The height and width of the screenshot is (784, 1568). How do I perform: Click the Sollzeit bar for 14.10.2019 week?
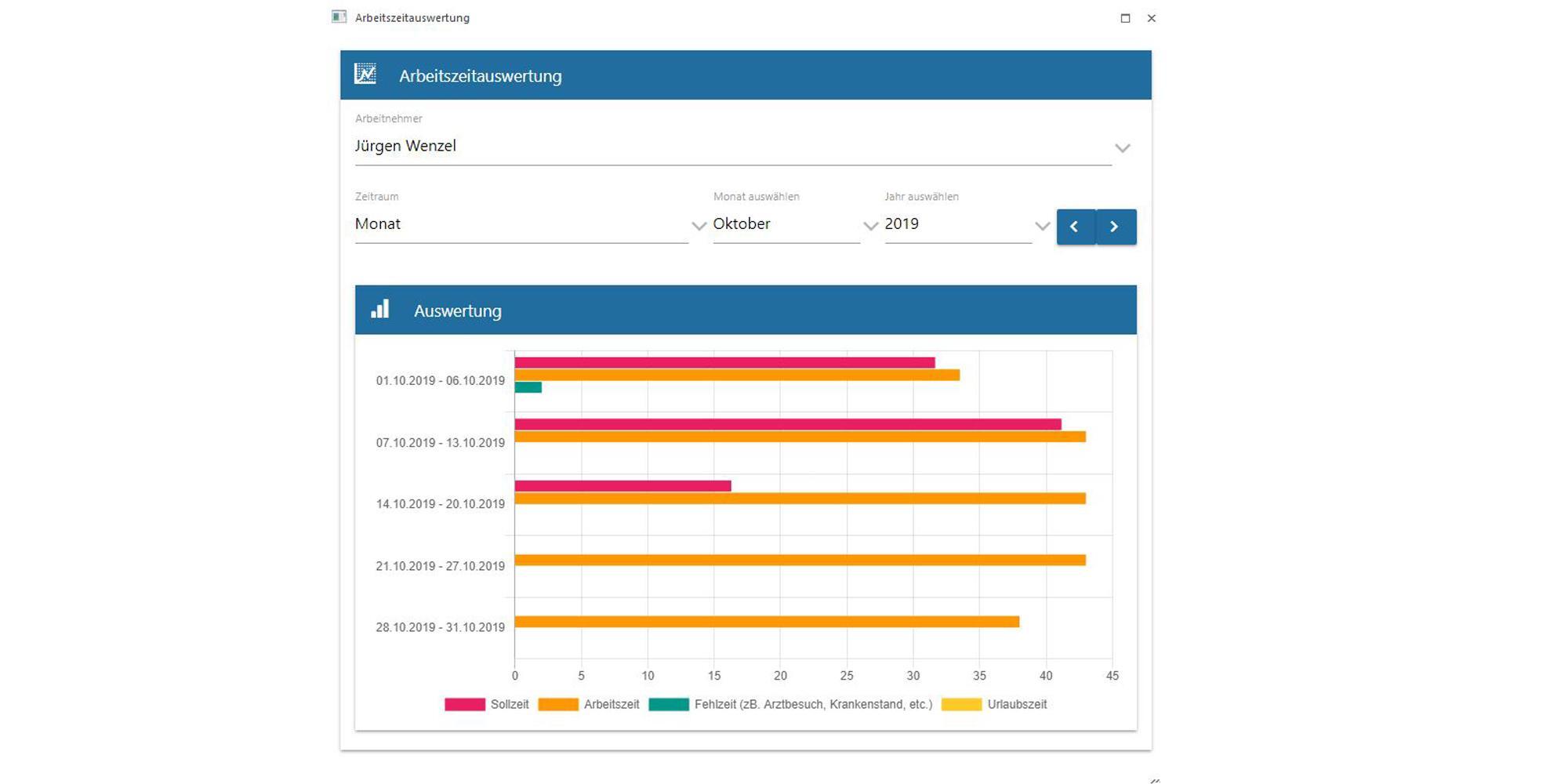pyautogui.click(x=623, y=486)
